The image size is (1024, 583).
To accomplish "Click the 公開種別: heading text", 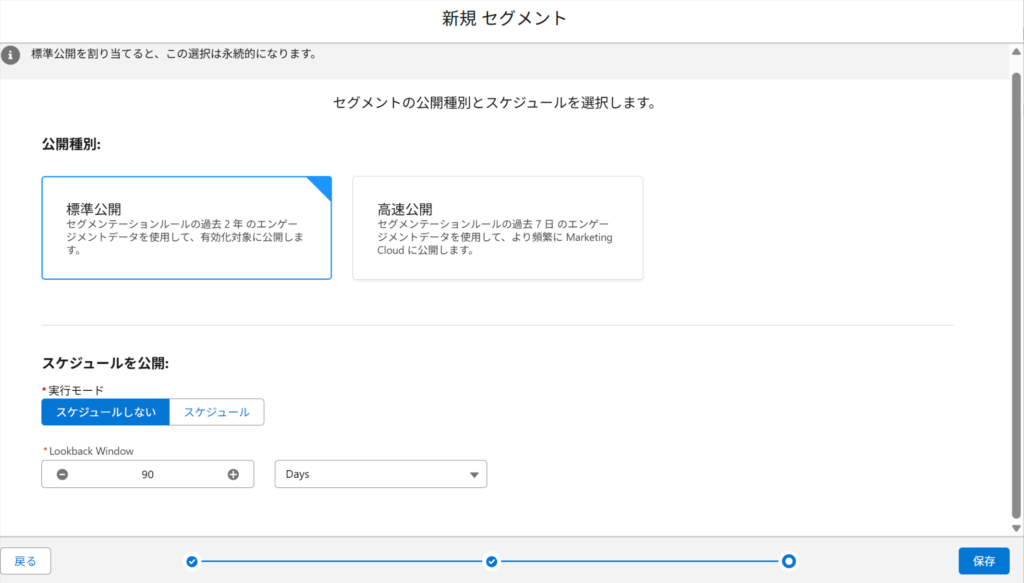I will [71, 144].
